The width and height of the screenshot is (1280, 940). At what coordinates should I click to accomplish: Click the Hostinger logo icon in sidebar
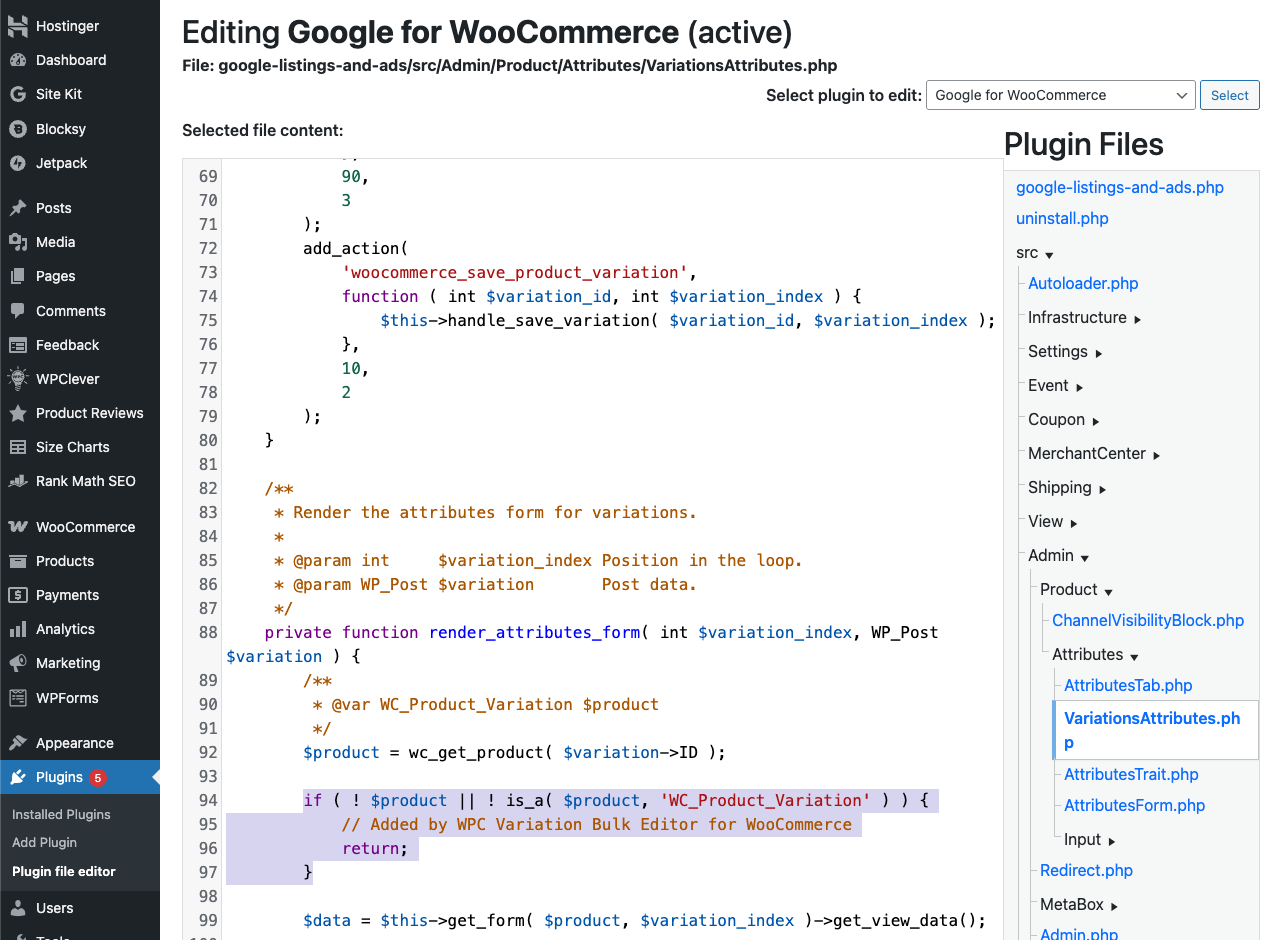point(17,26)
